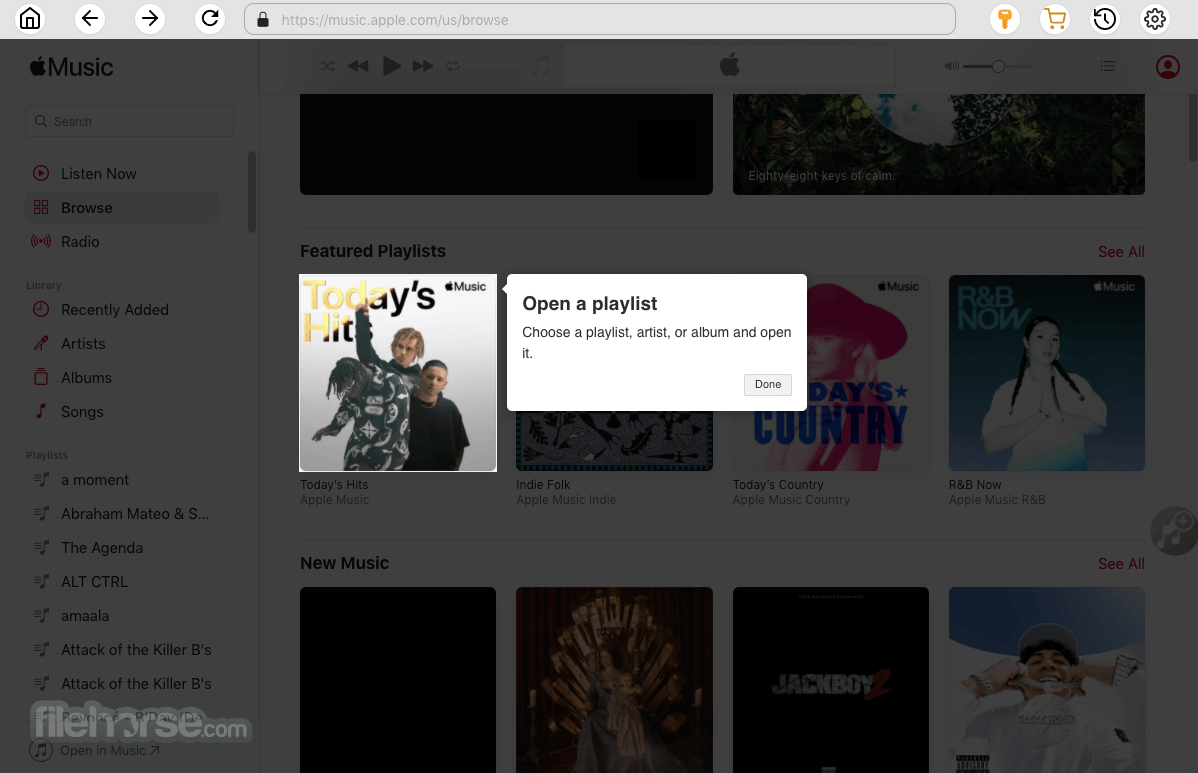Click See All for New Music
1198x773 pixels.
1121,564
